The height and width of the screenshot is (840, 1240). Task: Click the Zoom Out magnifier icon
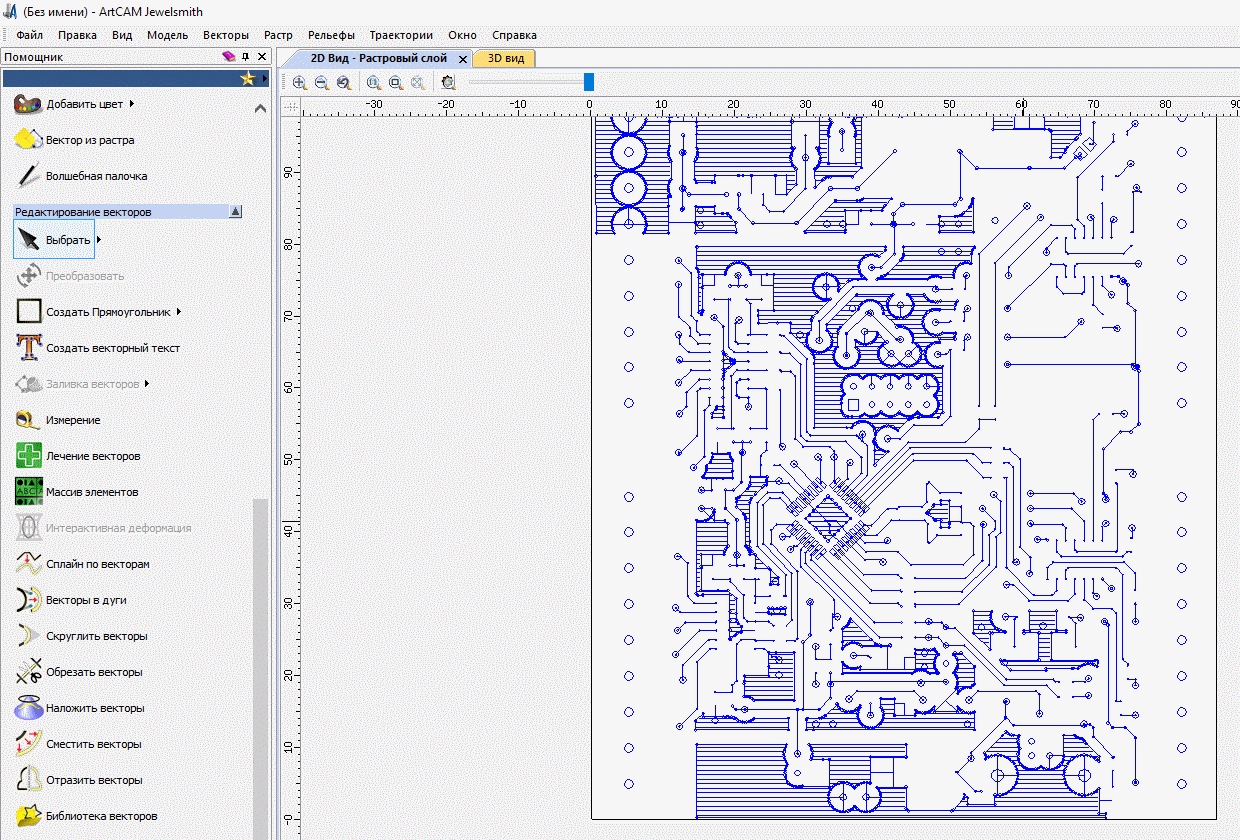(x=321, y=83)
